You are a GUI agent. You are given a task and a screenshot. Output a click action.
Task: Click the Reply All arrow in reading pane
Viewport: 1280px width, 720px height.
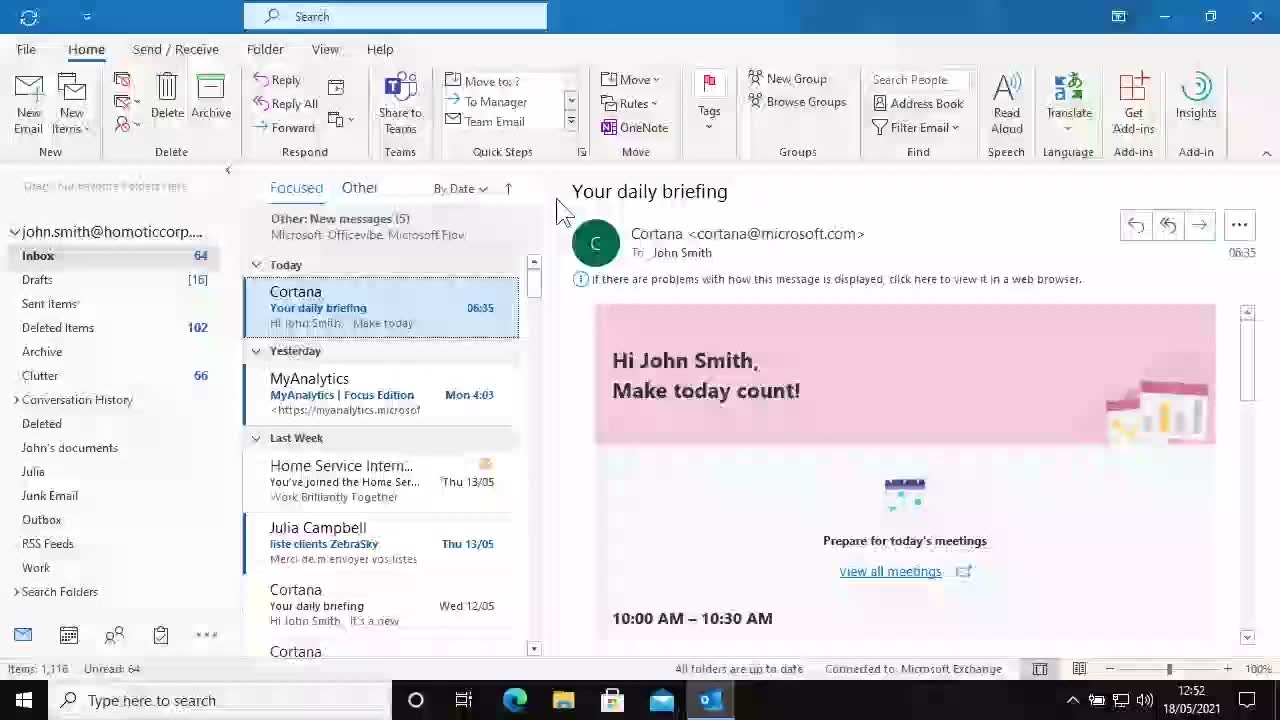(x=1167, y=225)
